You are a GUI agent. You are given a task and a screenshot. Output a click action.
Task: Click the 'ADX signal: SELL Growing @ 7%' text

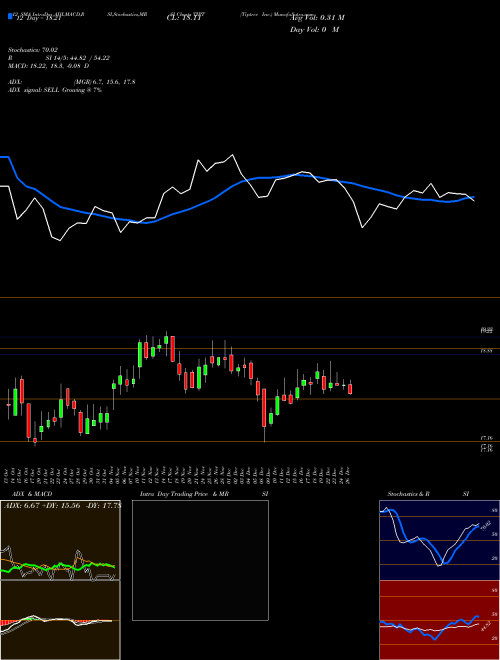click(55, 90)
